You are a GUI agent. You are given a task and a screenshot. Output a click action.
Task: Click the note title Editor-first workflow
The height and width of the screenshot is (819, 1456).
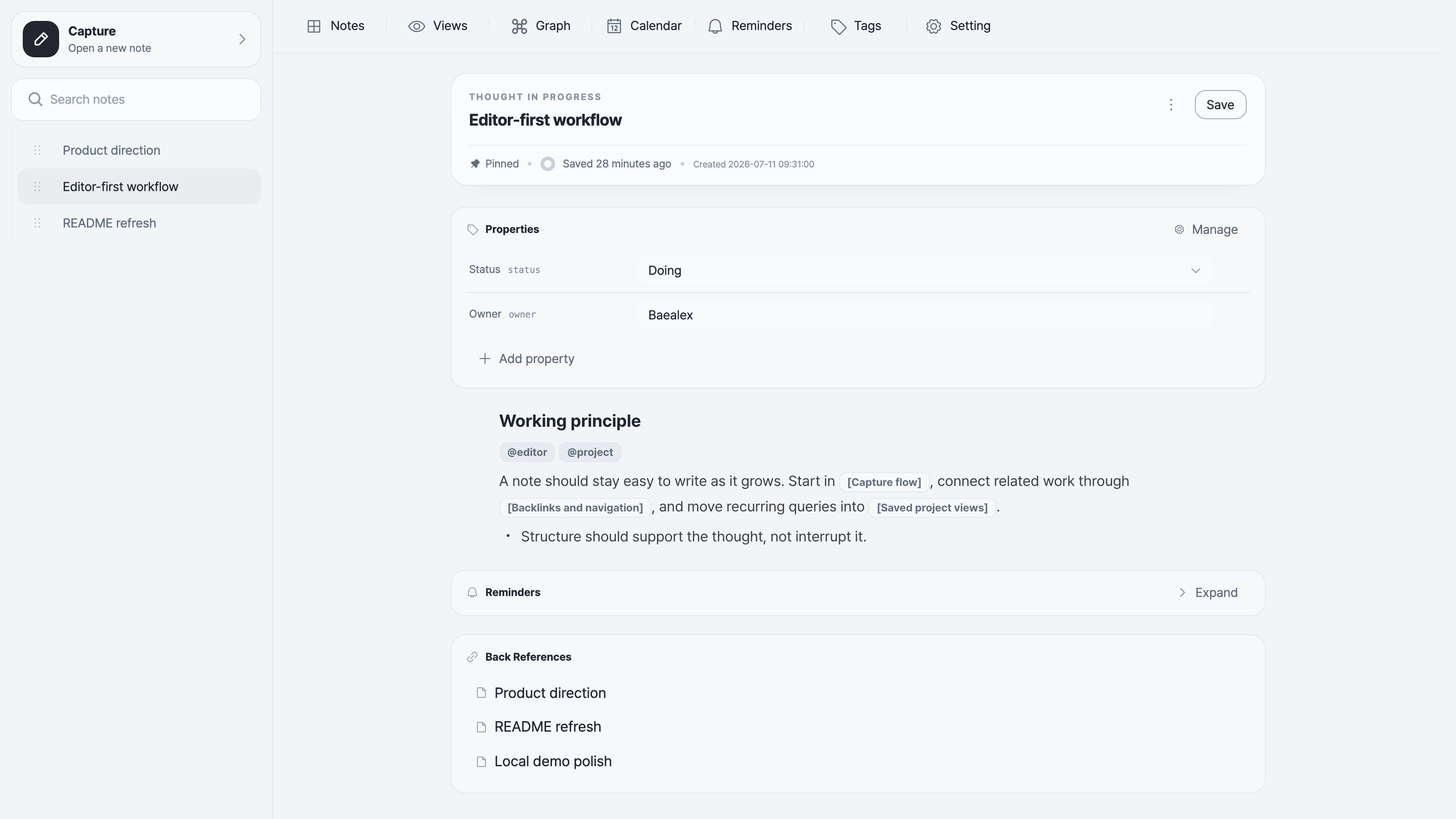pos(546,120)
